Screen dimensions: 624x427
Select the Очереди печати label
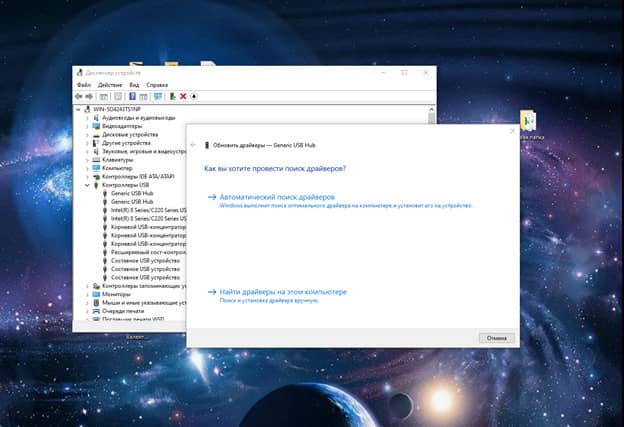[123, 311]
